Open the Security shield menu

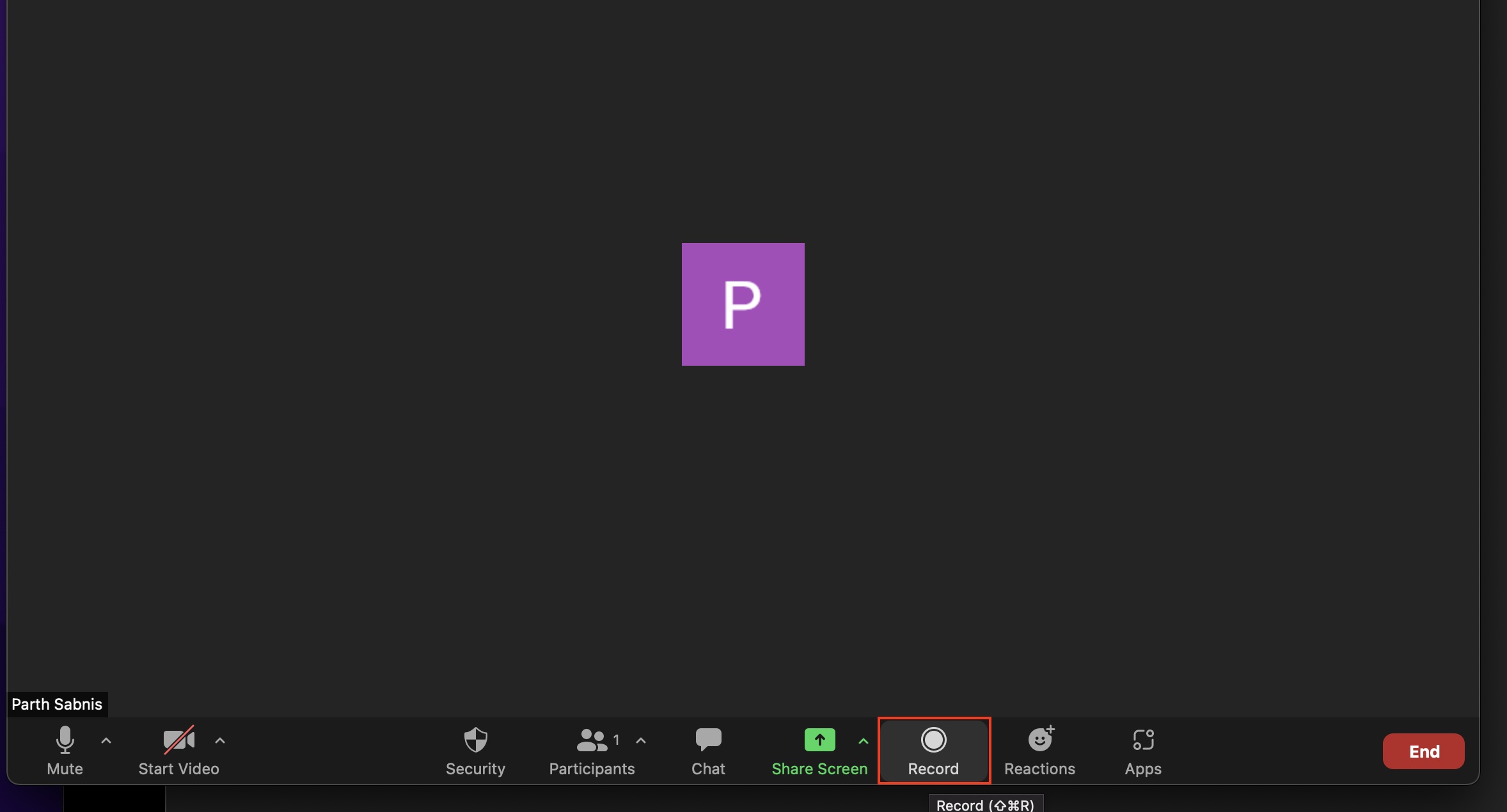475,751
